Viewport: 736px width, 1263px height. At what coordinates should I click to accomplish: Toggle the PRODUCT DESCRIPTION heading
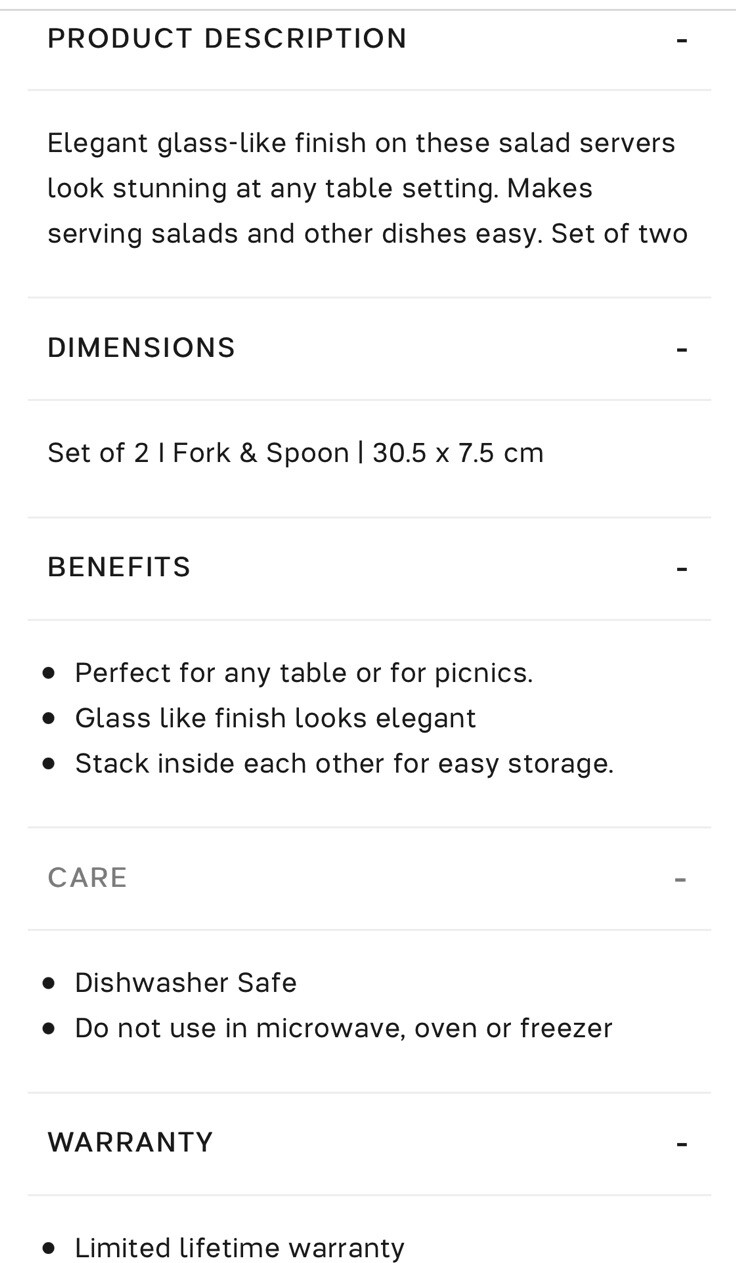click(227, 38)
